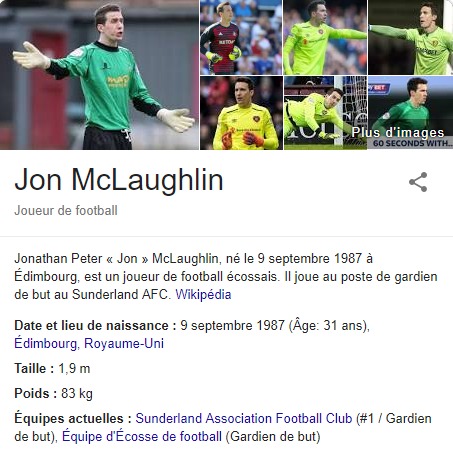Click the Équipes actuelles label

[73, 418]
